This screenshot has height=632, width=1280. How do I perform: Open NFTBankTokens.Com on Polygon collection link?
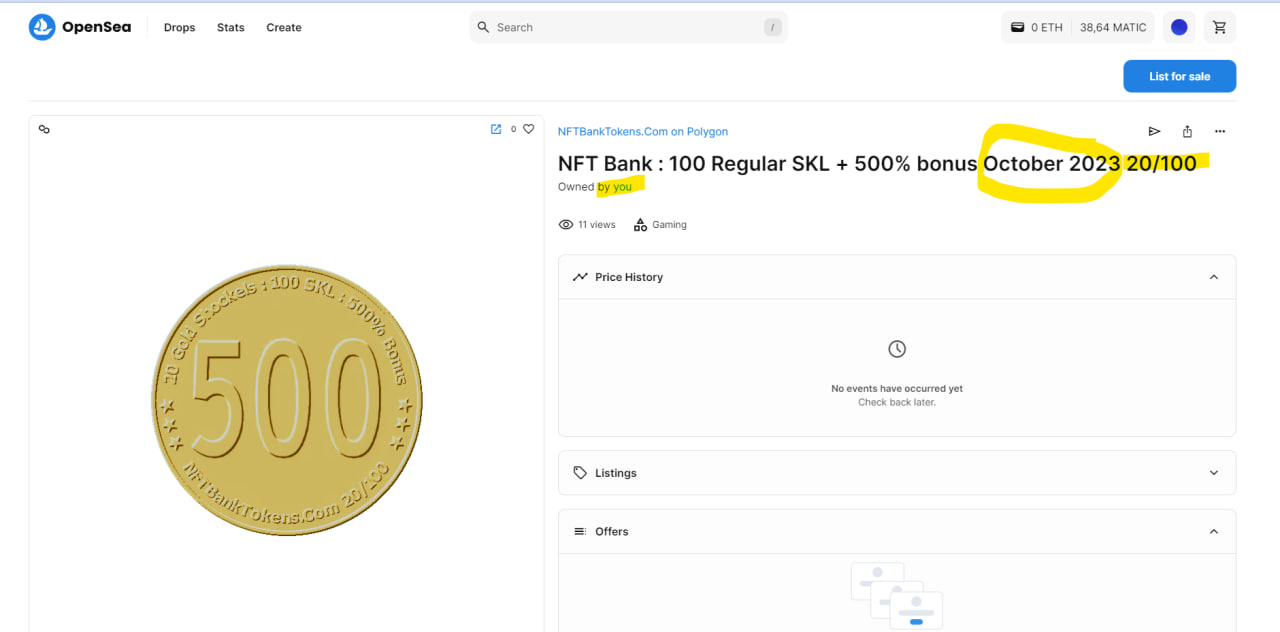point(642,131)
